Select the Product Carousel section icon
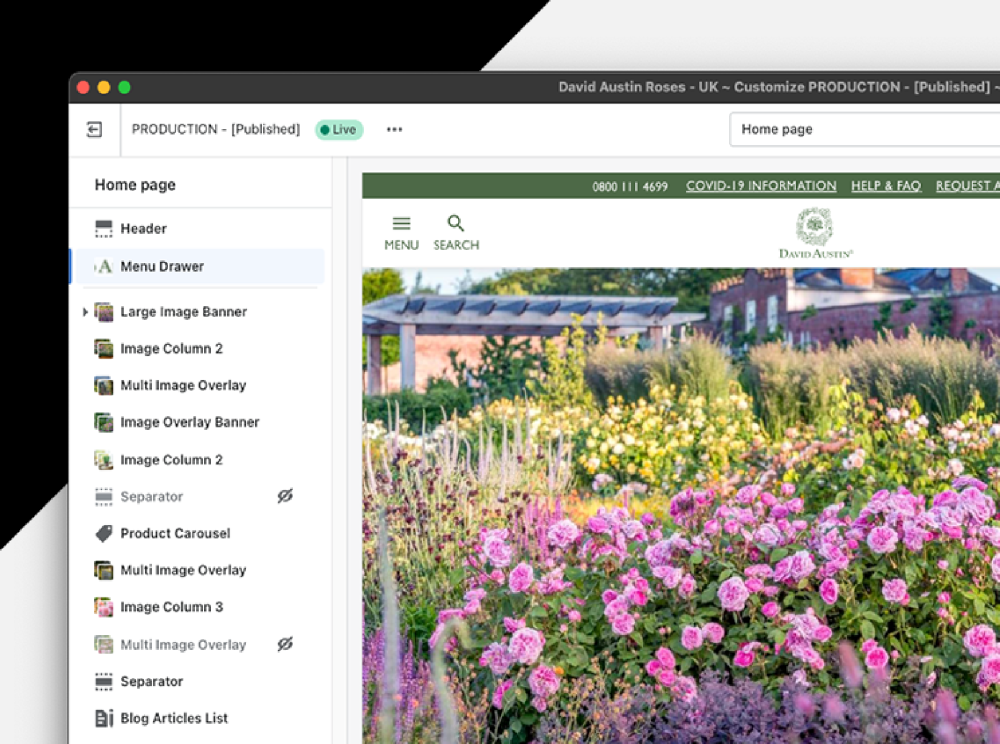Viewport: 1000px width, 744px height. point(104,533)
